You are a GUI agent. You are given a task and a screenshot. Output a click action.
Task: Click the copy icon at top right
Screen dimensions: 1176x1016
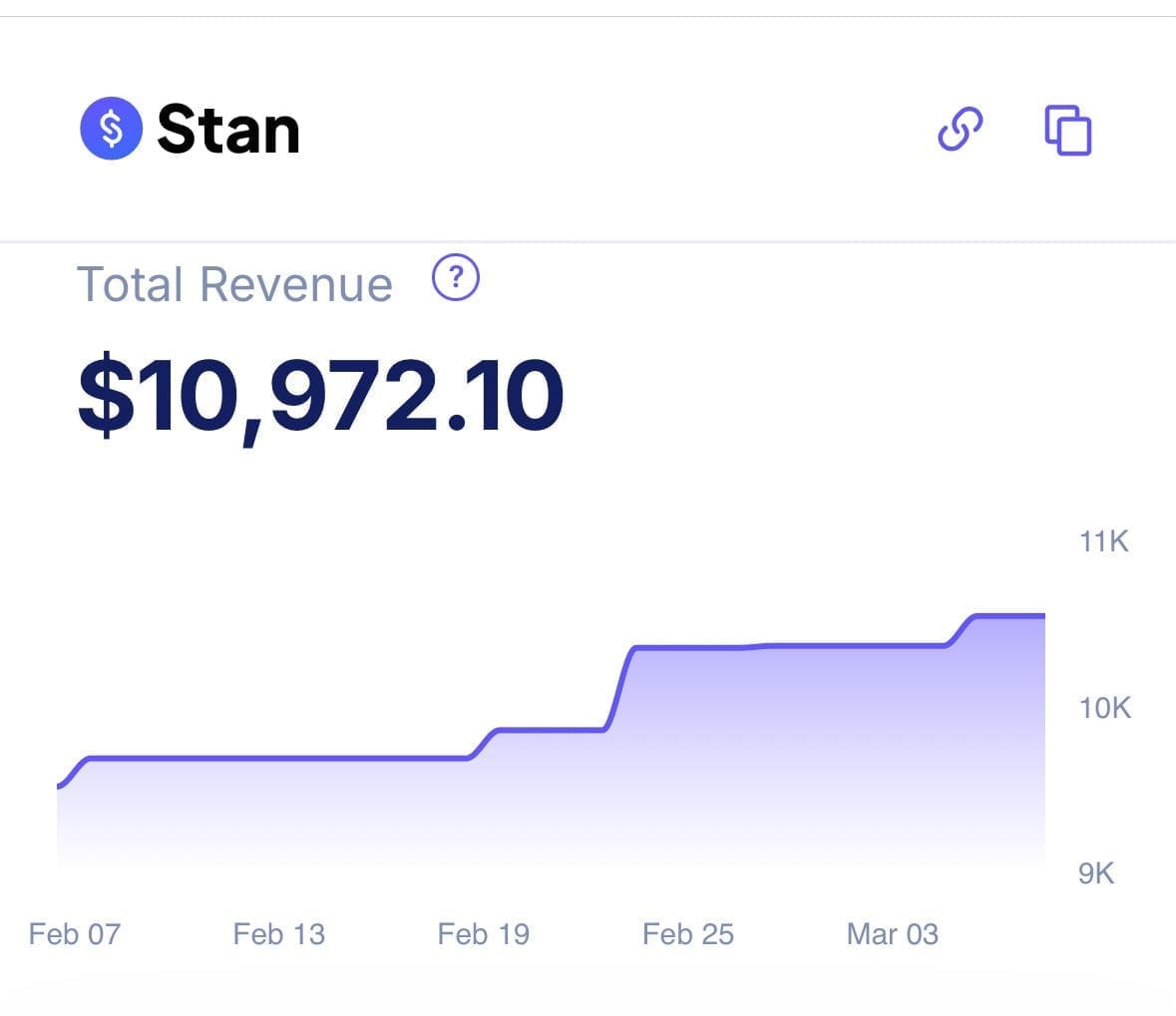point(1068,130)
